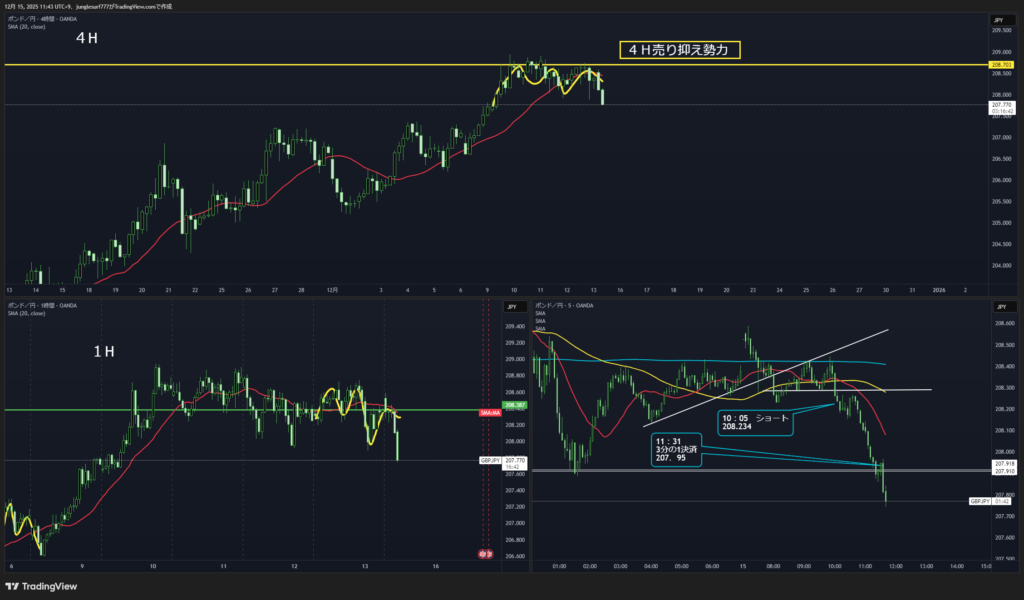Click the GBPJPY price tag on 1H chart
Screen dimensions: 1024x600
tap(489, 460)
